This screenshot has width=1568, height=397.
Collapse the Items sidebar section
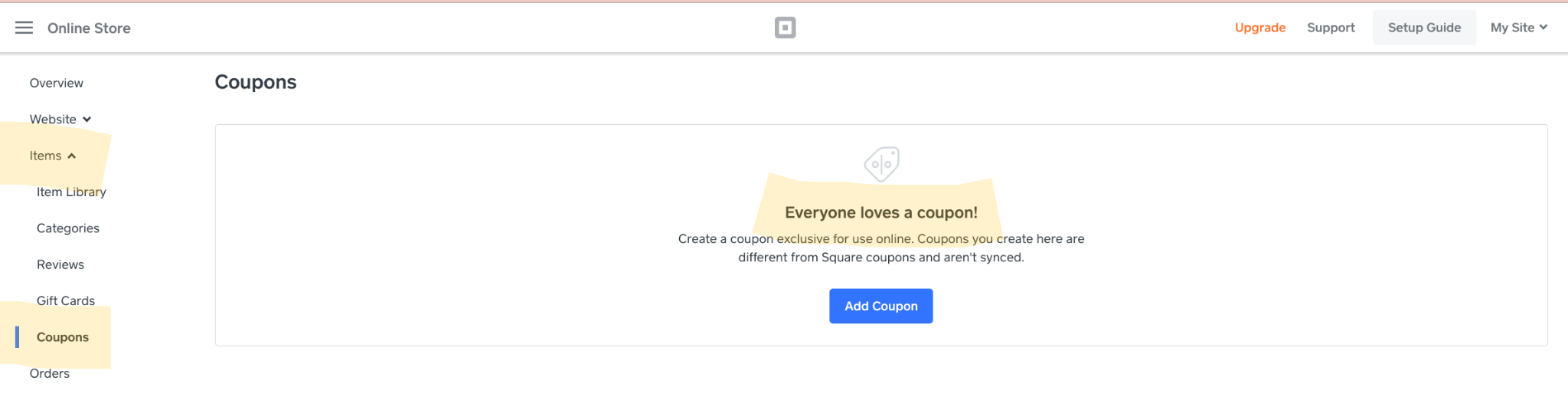pos(53,156)
